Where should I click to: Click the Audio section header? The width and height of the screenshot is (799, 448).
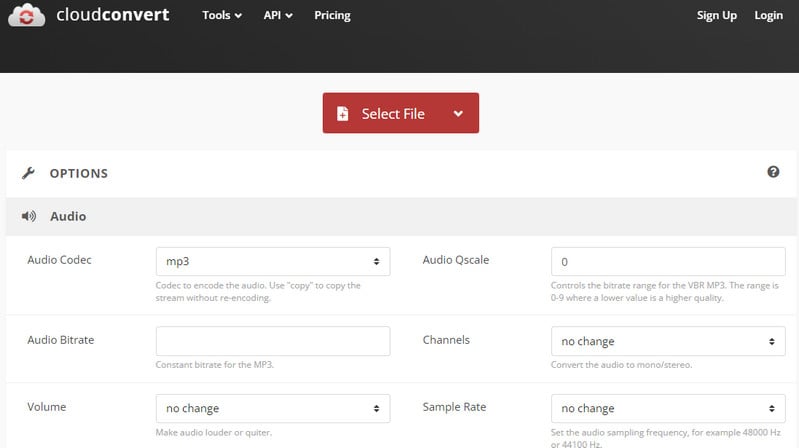(402, 216)
